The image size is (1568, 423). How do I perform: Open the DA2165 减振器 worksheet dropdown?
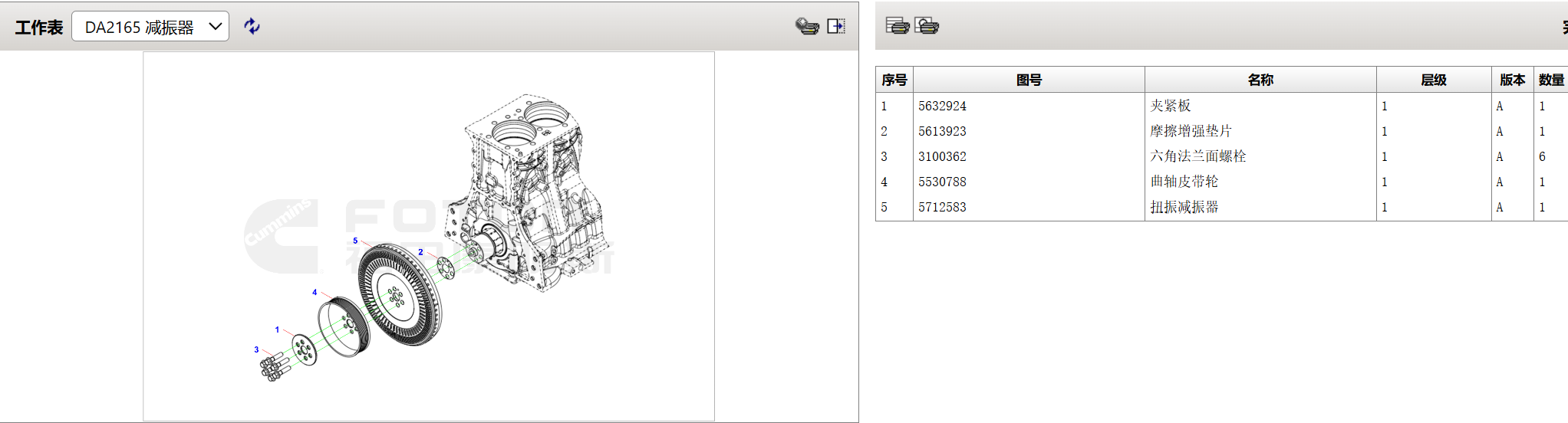click(x=150, y=27)
